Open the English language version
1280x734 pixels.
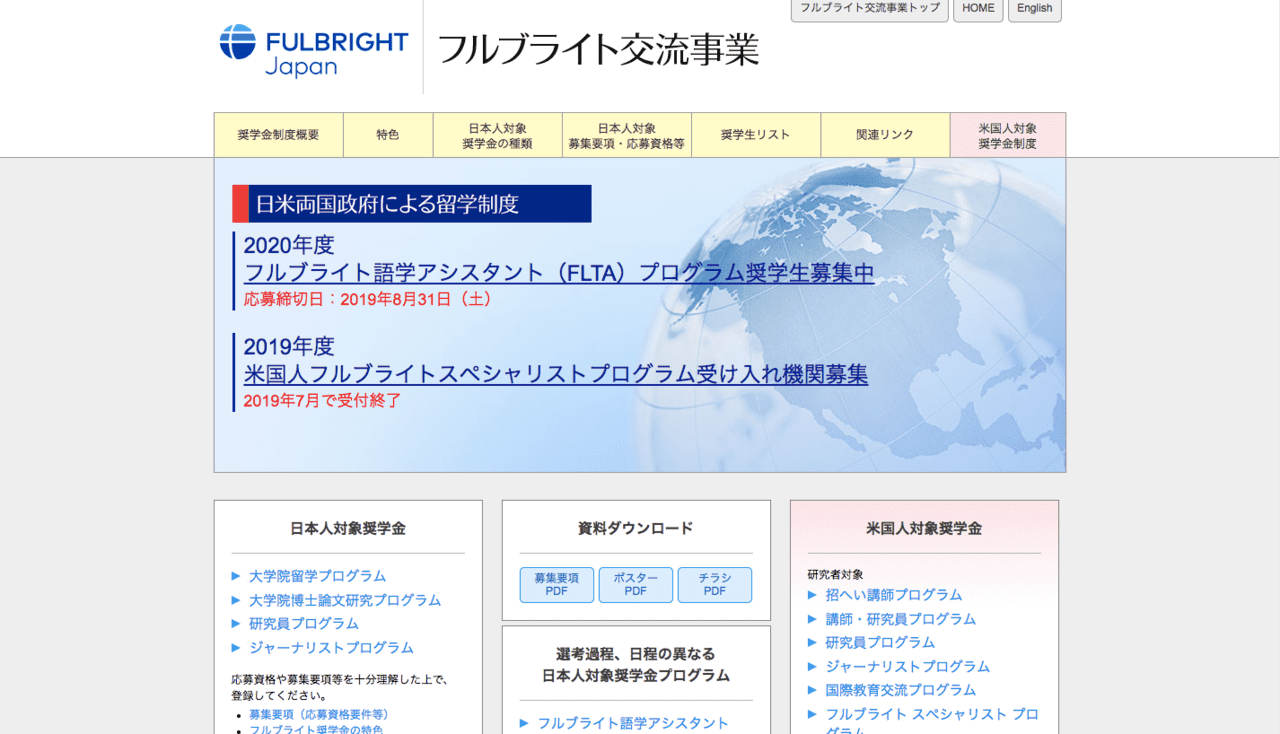coord(1034,9)
